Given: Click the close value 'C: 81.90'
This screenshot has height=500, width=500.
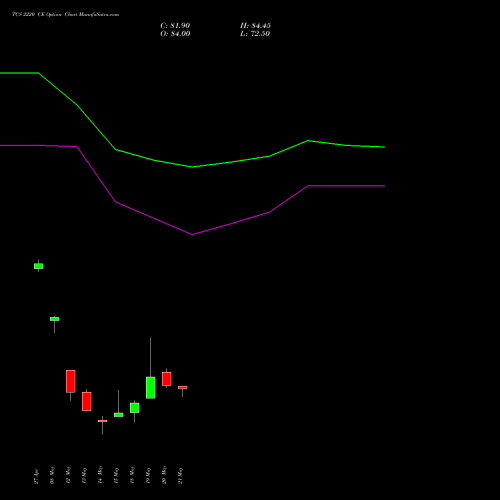Looking at the screenshot, I should click(x=175, y=26).
